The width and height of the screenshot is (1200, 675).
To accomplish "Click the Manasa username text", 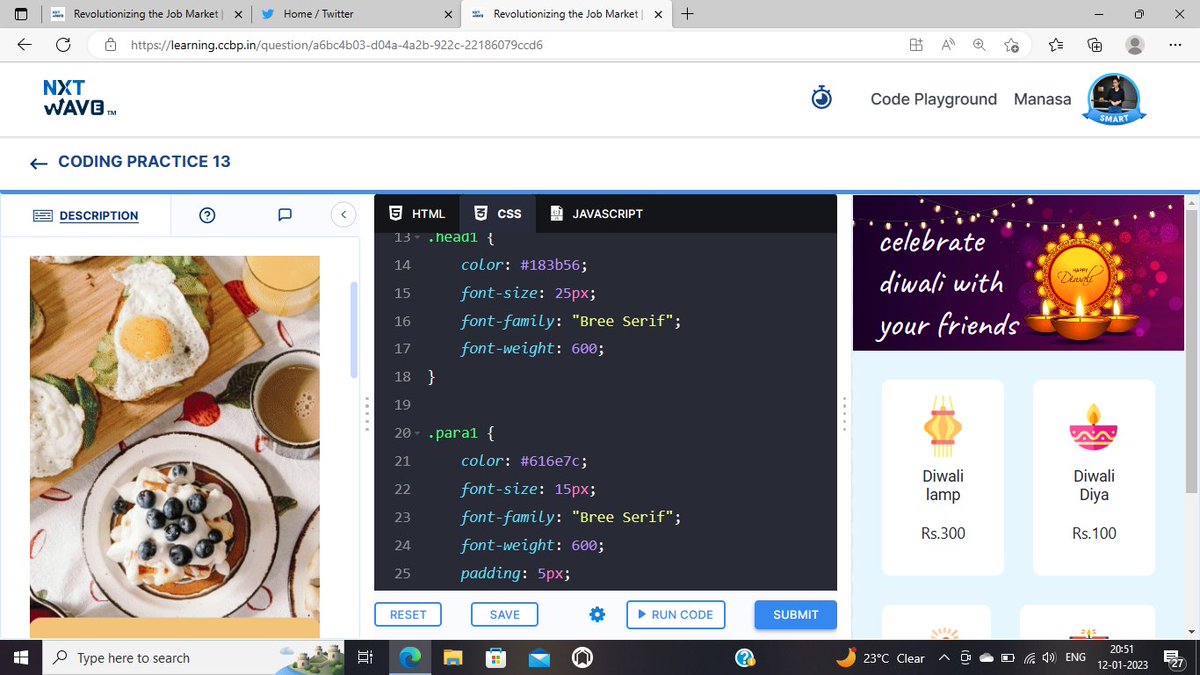I will coord(1042,99).
